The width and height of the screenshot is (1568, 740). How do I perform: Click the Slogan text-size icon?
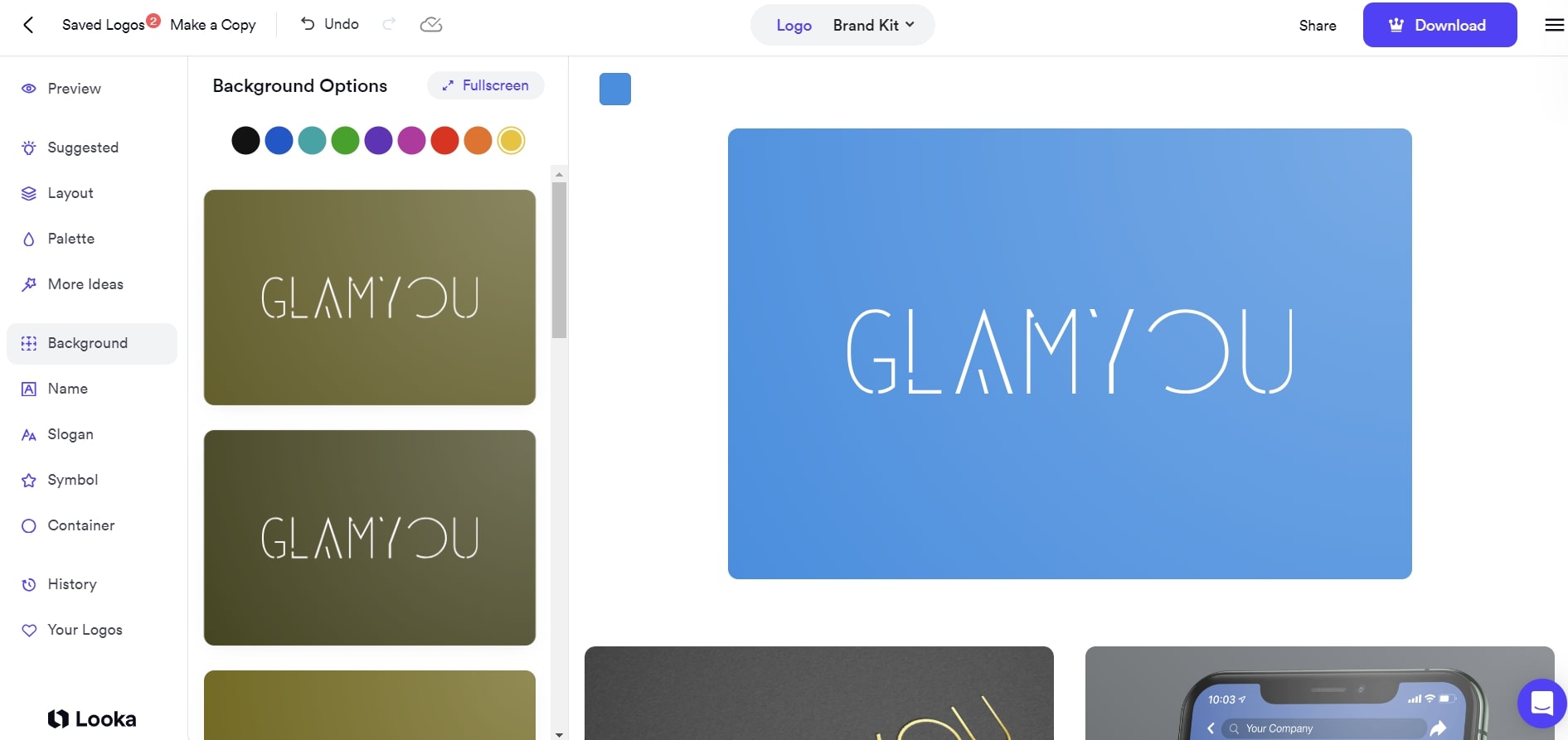coord(29,435)
